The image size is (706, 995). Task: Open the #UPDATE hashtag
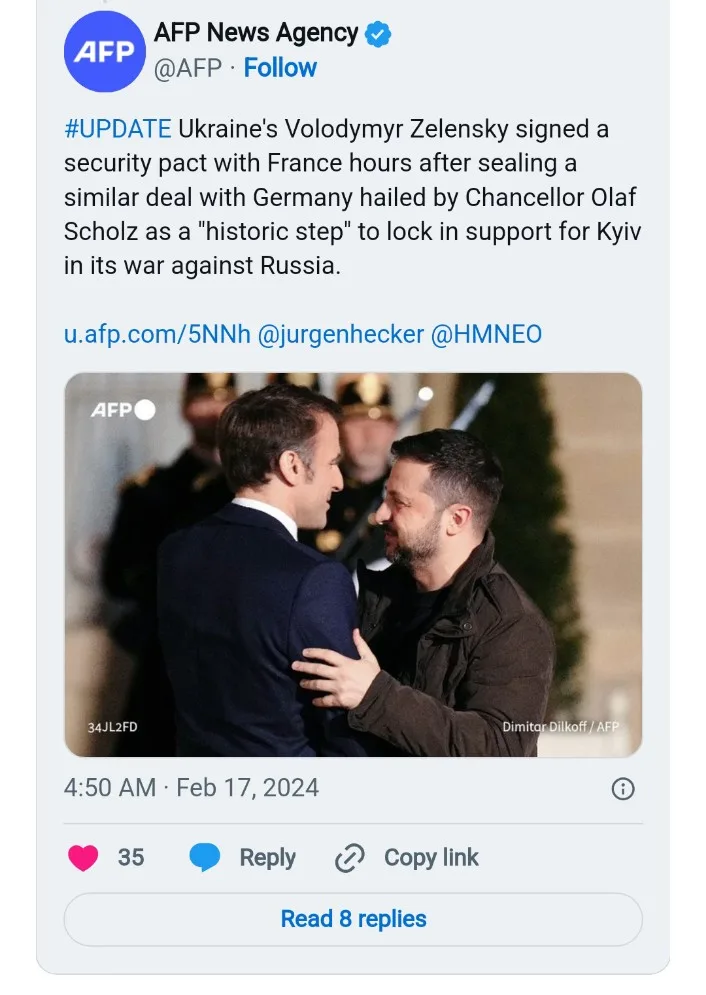coord(117,130)
